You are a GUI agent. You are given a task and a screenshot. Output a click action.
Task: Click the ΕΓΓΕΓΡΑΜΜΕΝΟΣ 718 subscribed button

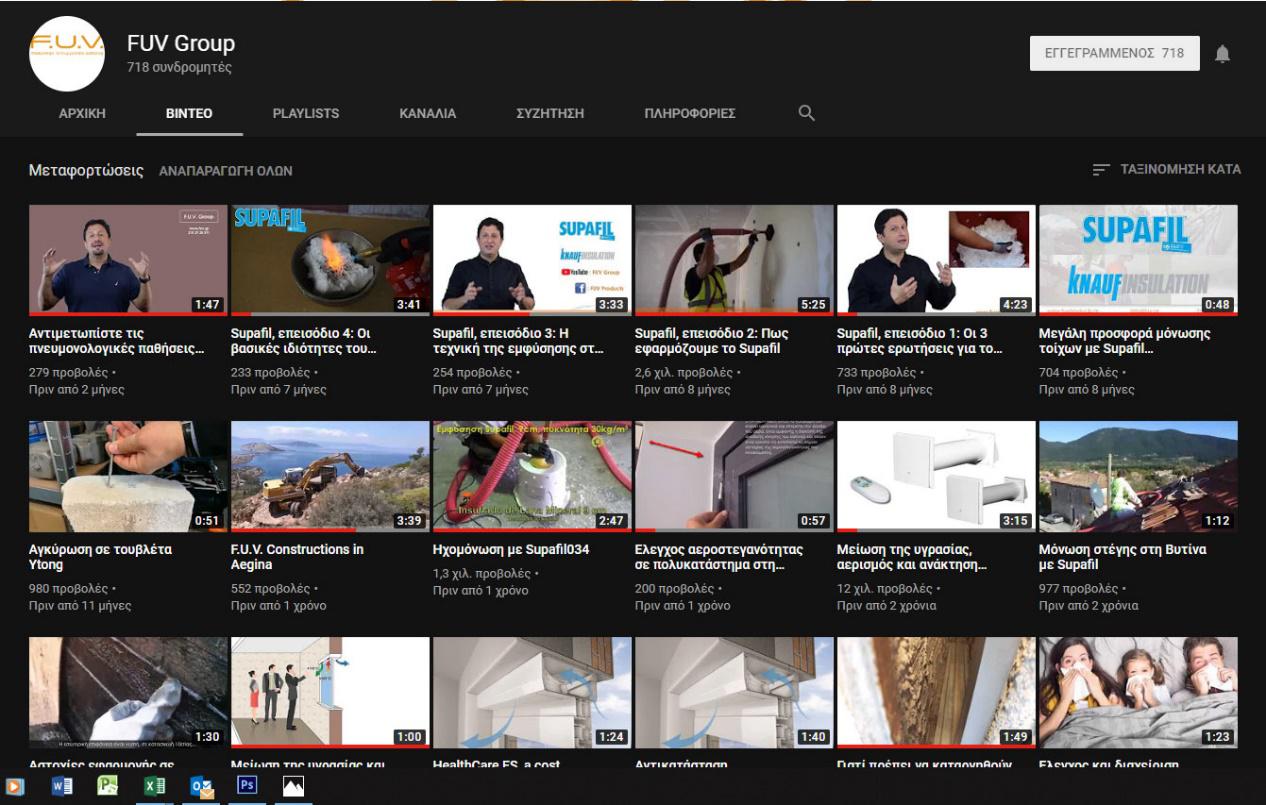tap(1115, 53)
